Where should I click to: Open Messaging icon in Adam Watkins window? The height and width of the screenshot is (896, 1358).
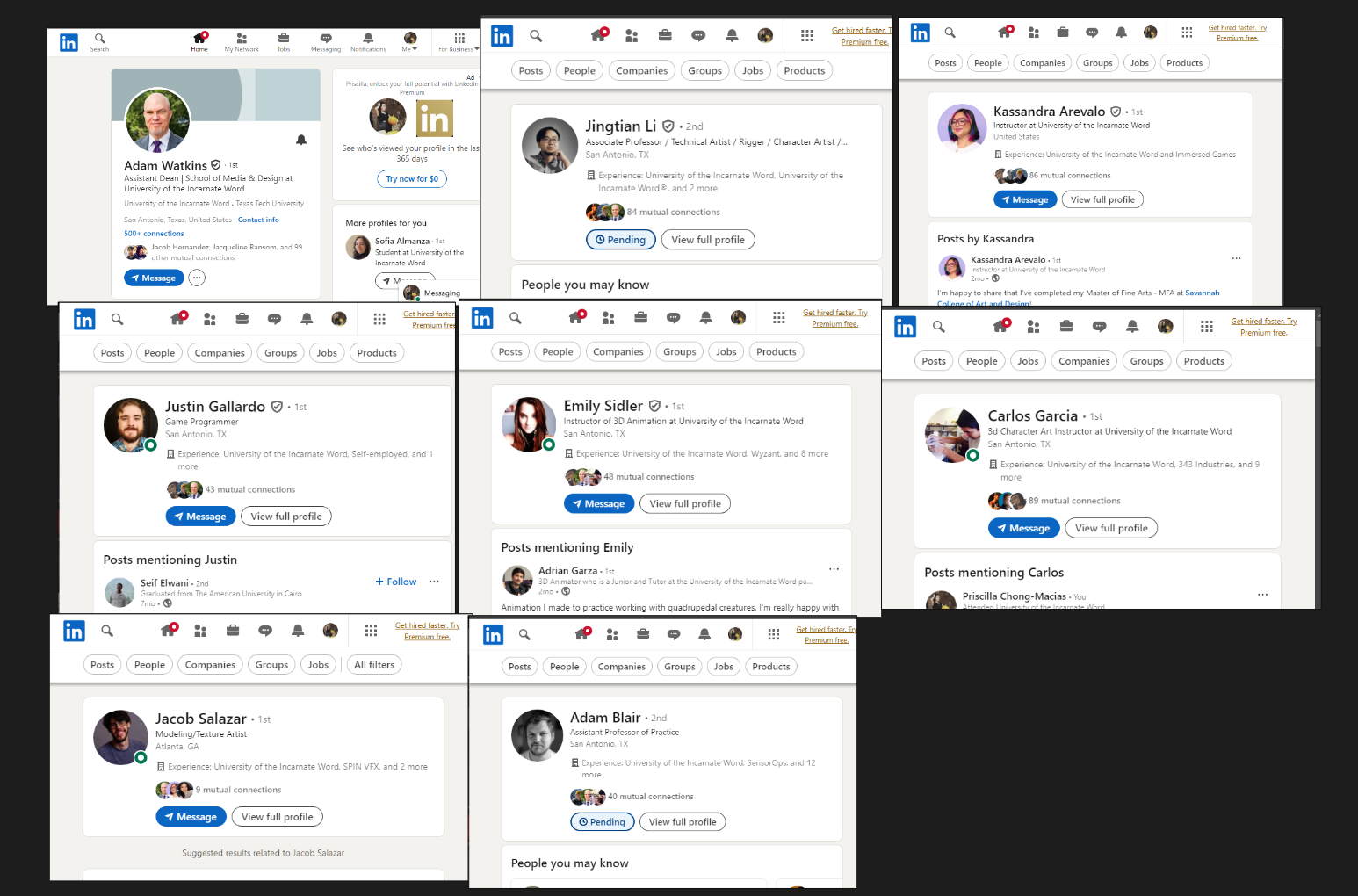pos(326,42)
